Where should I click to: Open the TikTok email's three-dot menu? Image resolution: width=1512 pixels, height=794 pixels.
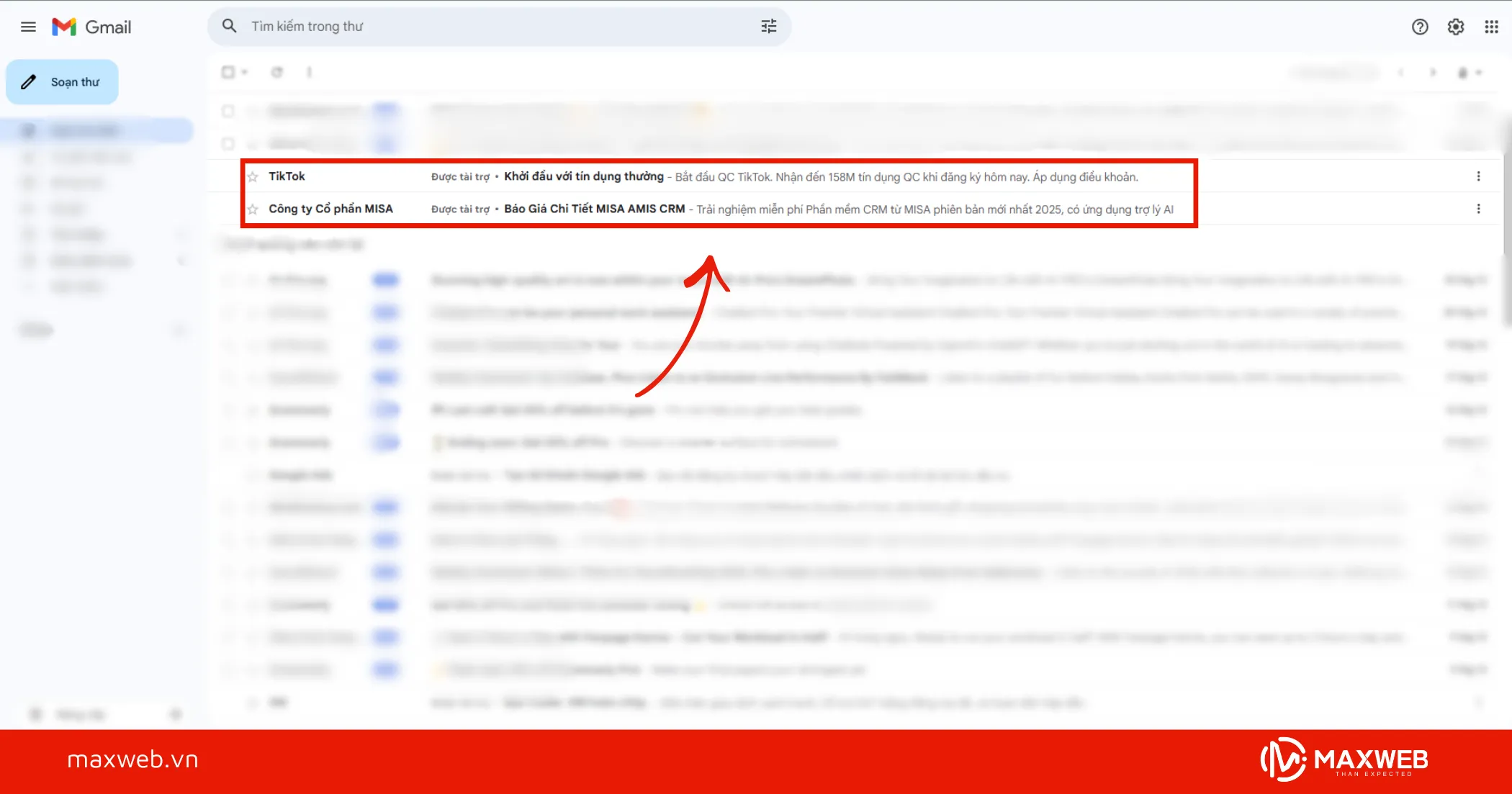[1480, 176]
